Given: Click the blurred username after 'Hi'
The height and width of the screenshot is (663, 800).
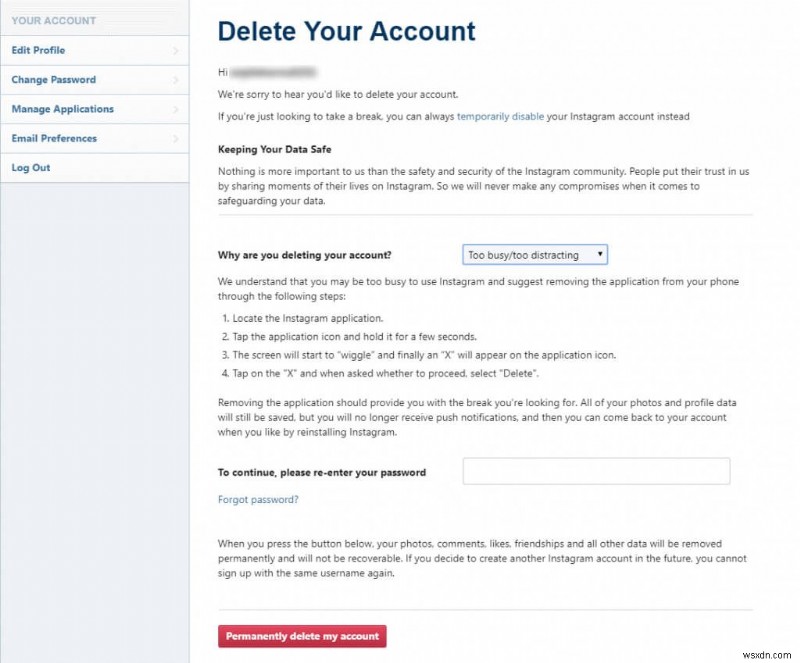Looking at the screenshot, I should coord(274,72).
